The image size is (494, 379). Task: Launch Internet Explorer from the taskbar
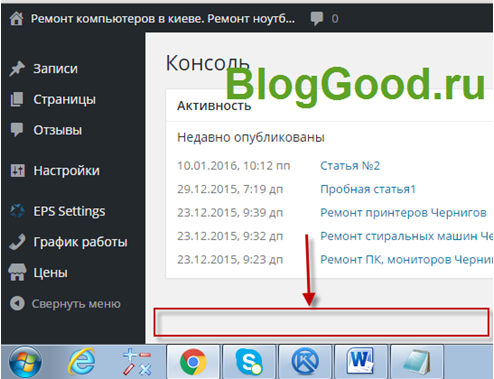pos(82,362)
